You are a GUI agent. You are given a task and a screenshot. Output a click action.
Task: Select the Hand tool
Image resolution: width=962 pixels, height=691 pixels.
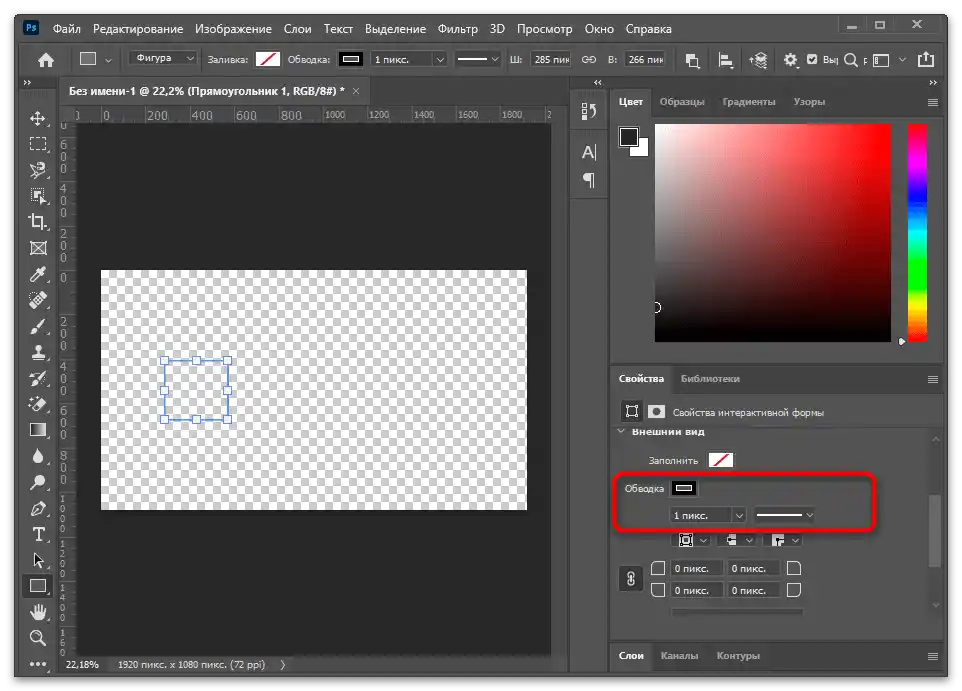(x=38, y=612)
